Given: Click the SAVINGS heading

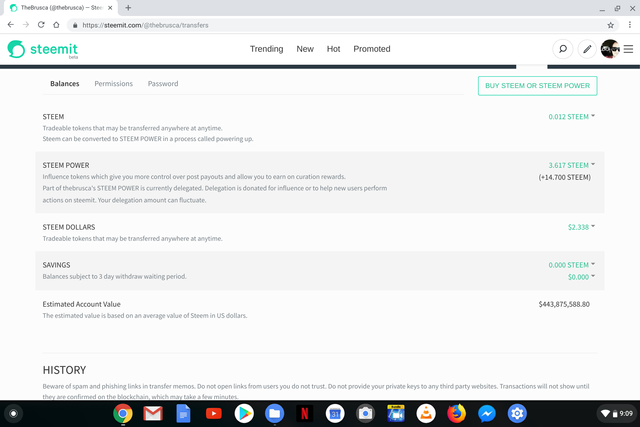Looking at the screenshot, I should point(56,265).
